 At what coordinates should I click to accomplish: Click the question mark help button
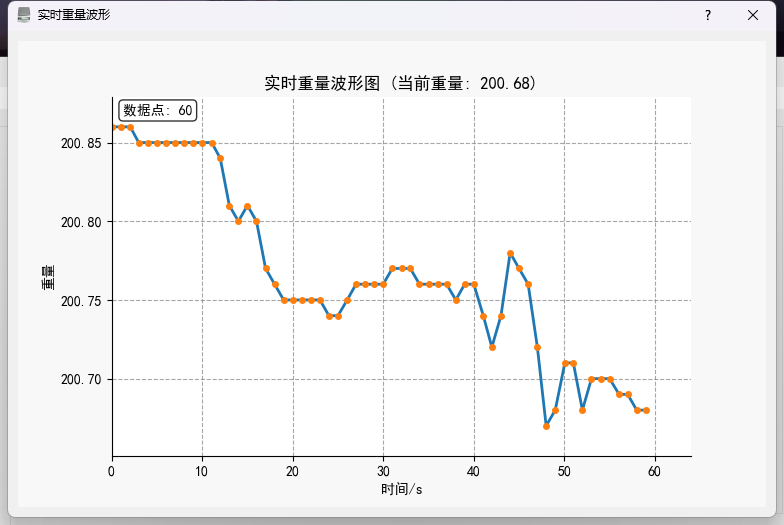(x=707, y=15)
